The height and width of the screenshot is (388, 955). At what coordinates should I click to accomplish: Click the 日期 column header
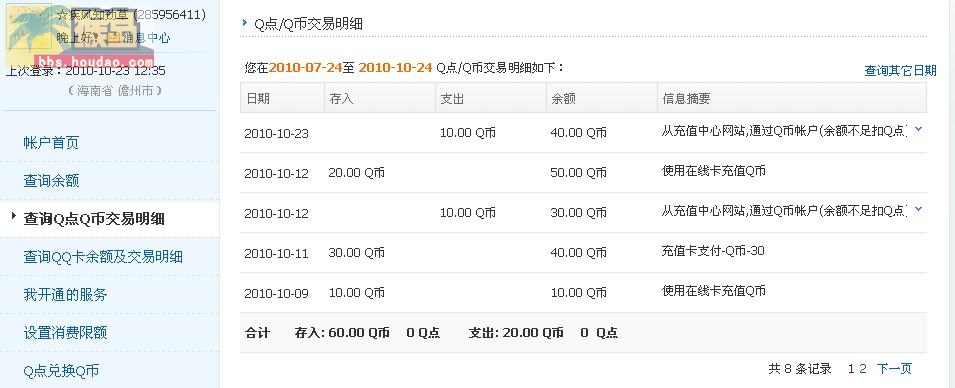(258, 99)
